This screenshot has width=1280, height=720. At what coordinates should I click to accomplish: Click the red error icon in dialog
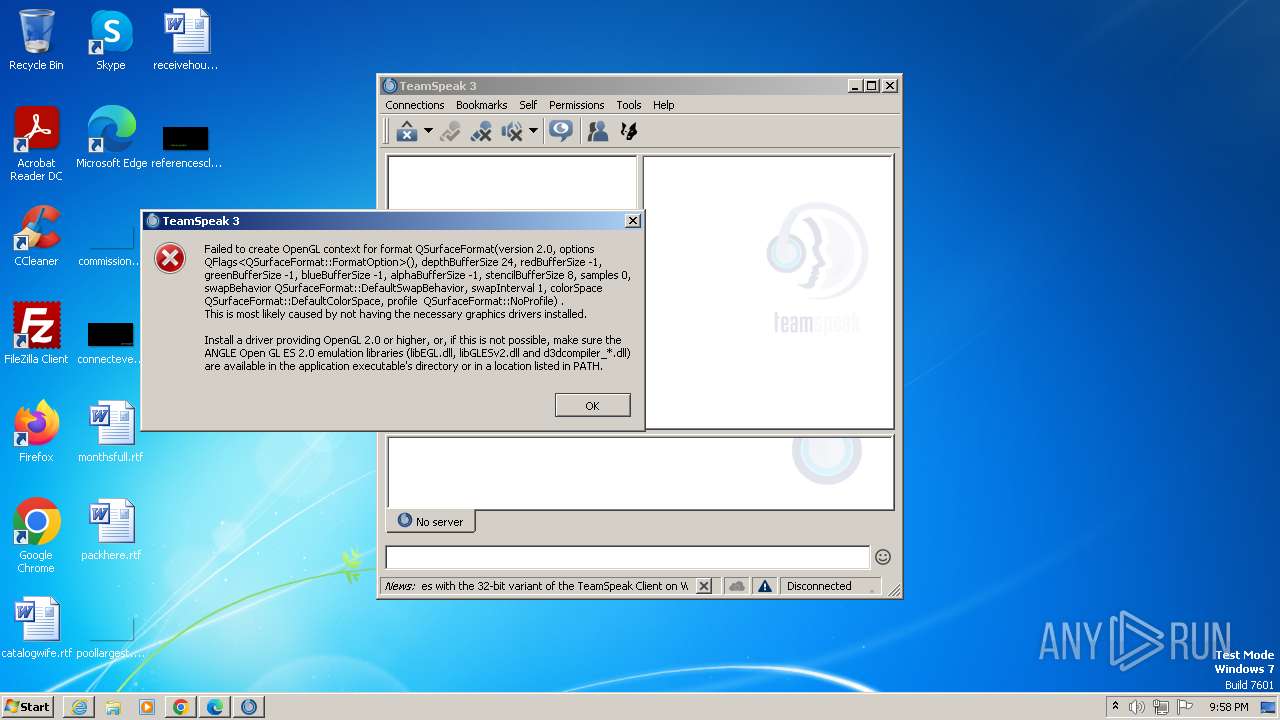click(170, 258)
